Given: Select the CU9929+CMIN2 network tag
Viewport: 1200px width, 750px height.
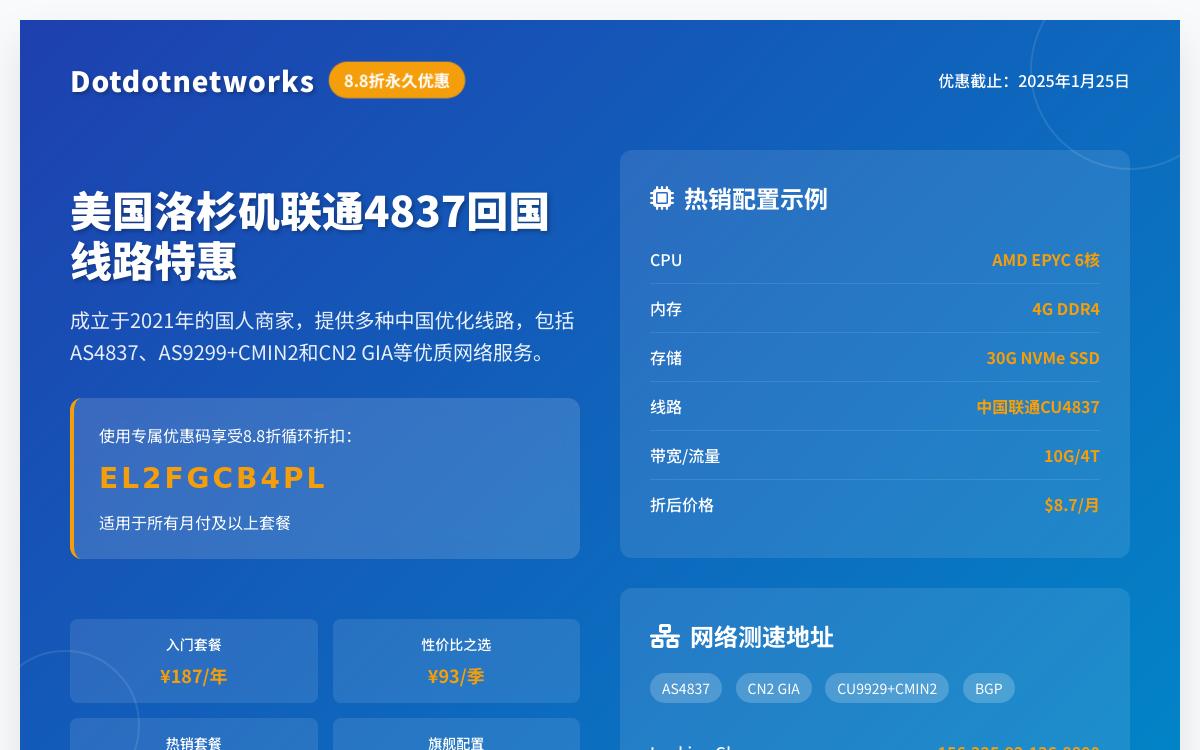Looking at the screenshot, I should (886, 688).
